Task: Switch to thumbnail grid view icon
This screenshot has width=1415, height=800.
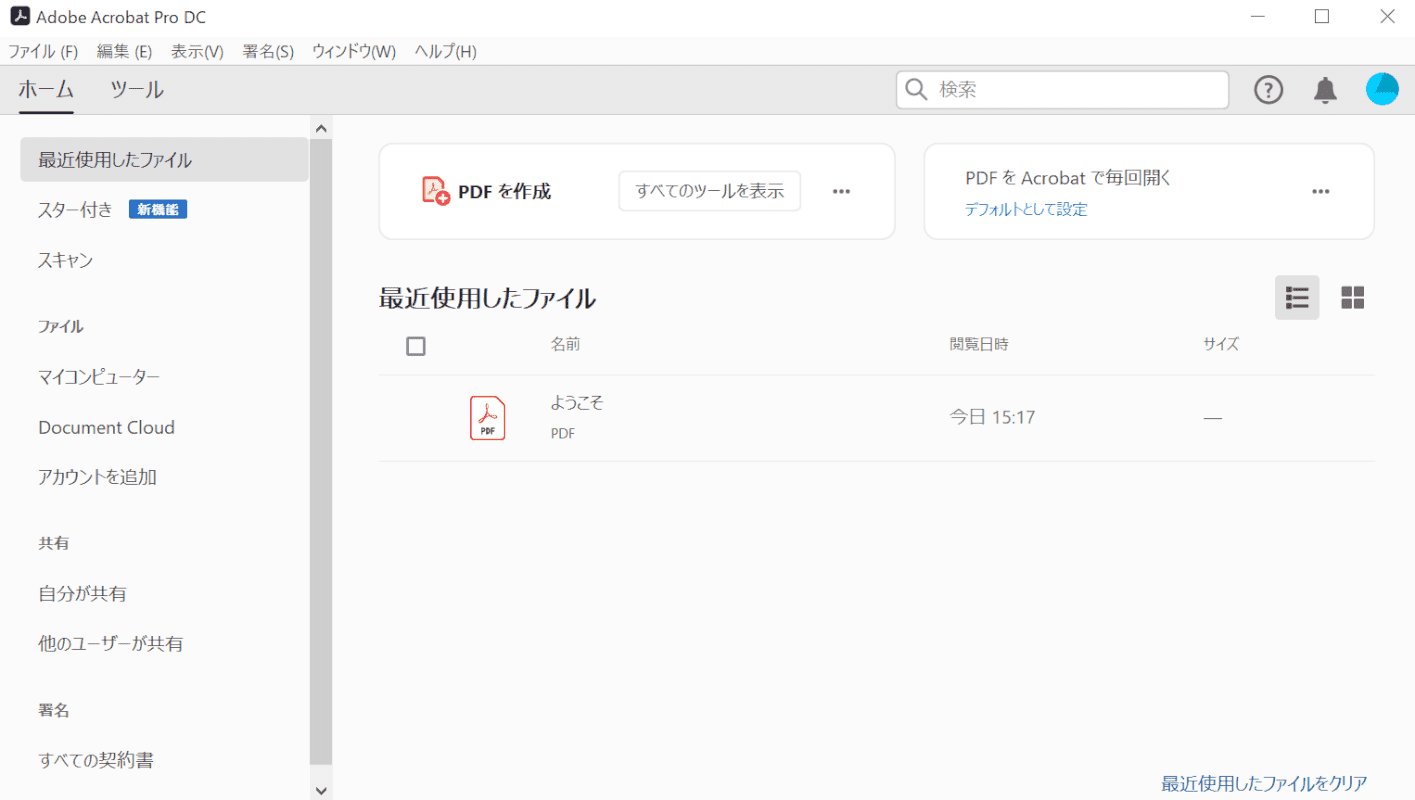Action: [1353, 297]
